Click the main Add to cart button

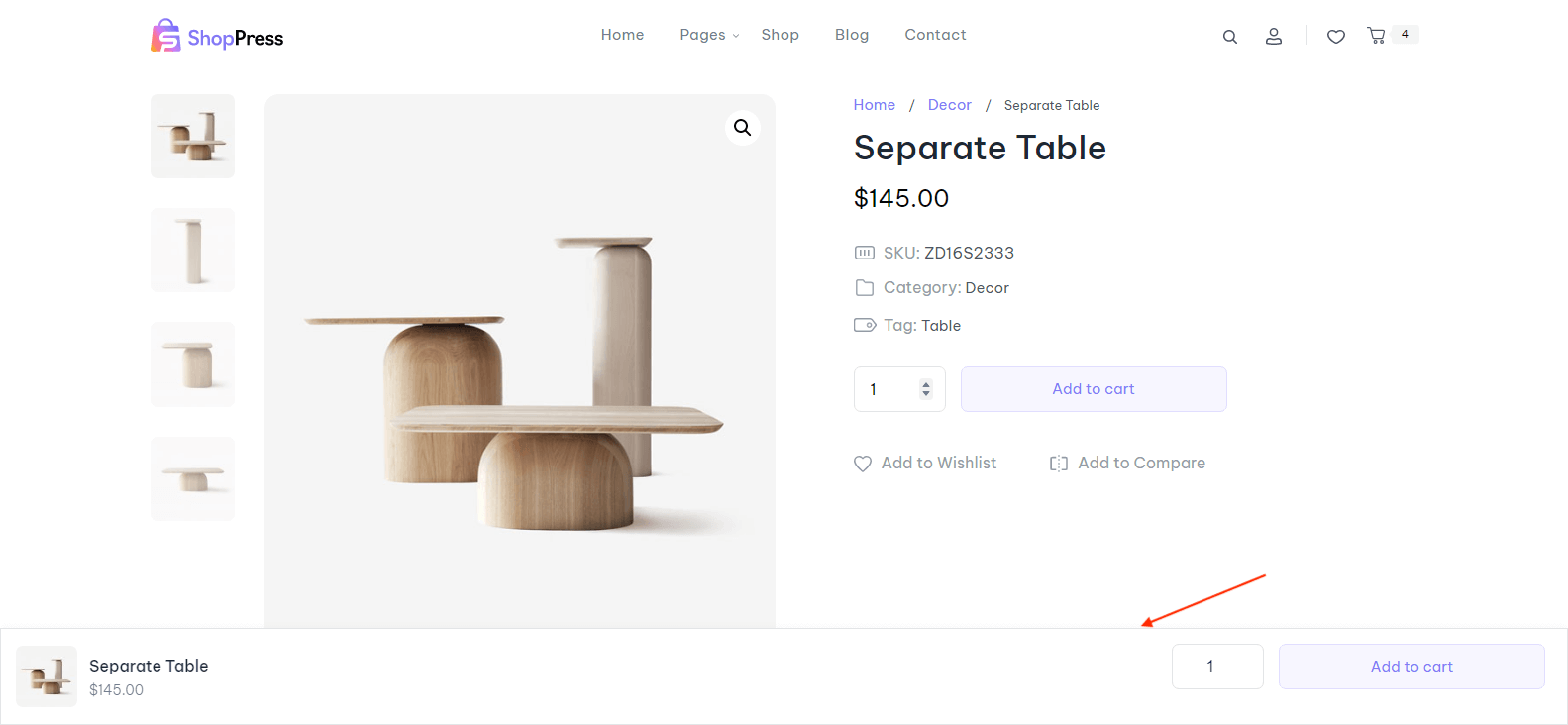click(1094, 389)
